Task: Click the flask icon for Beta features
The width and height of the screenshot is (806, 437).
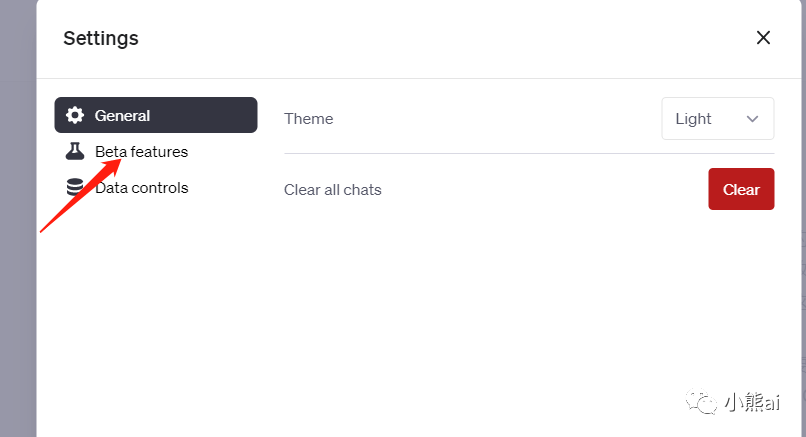Action: point(74,152)
